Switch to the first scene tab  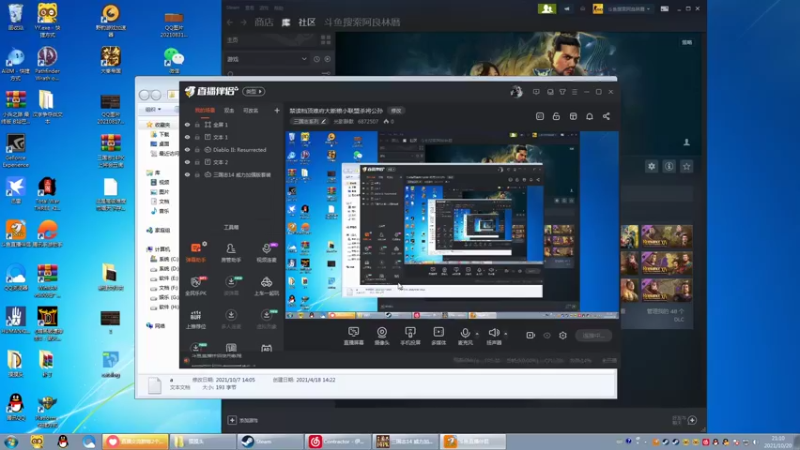click(x=205, y=111)
